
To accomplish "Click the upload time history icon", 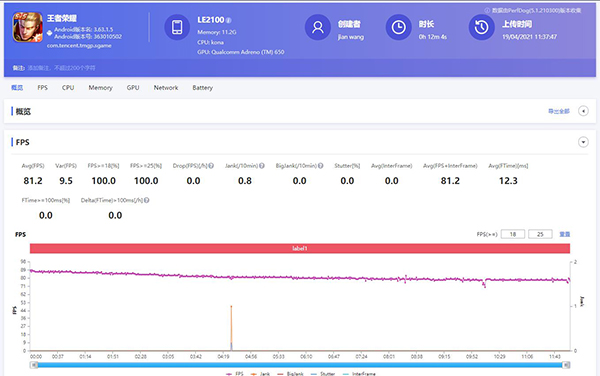I will pyautogui.click(x=481, y=27).
